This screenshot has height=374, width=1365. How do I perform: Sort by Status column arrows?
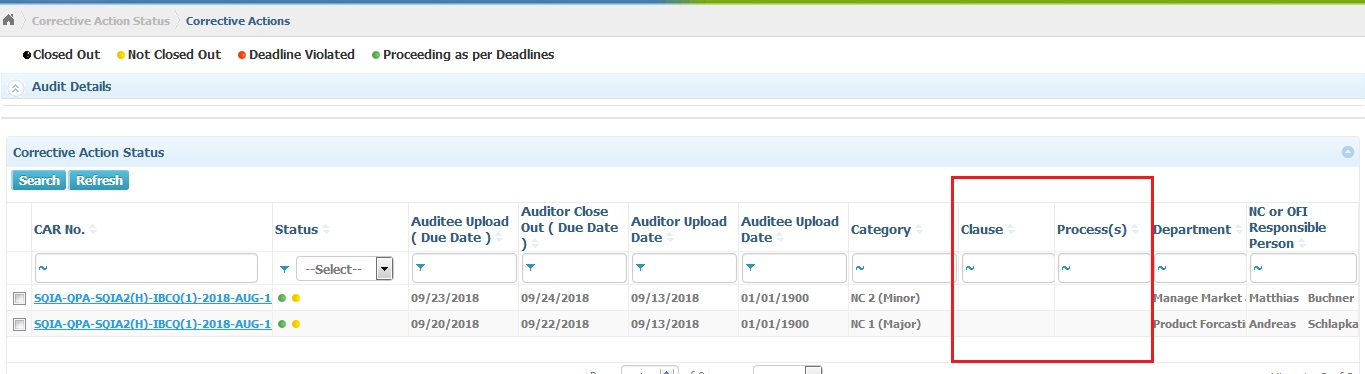[327, 230]
